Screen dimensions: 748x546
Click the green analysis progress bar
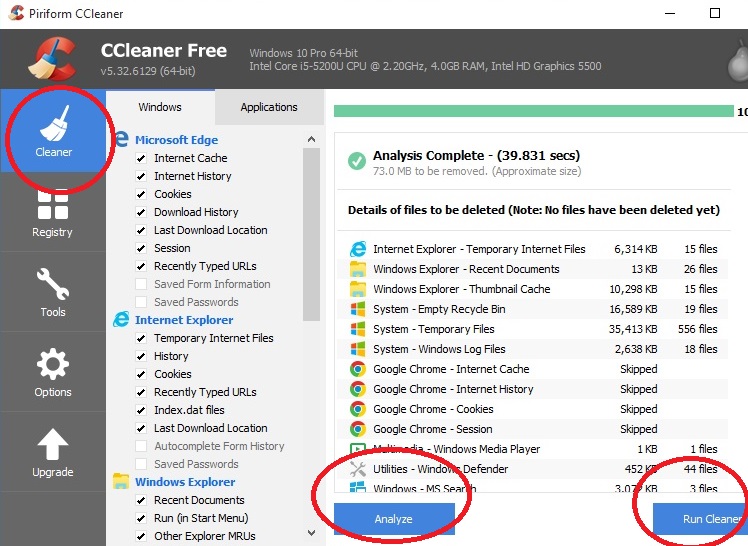click(534, 111)
